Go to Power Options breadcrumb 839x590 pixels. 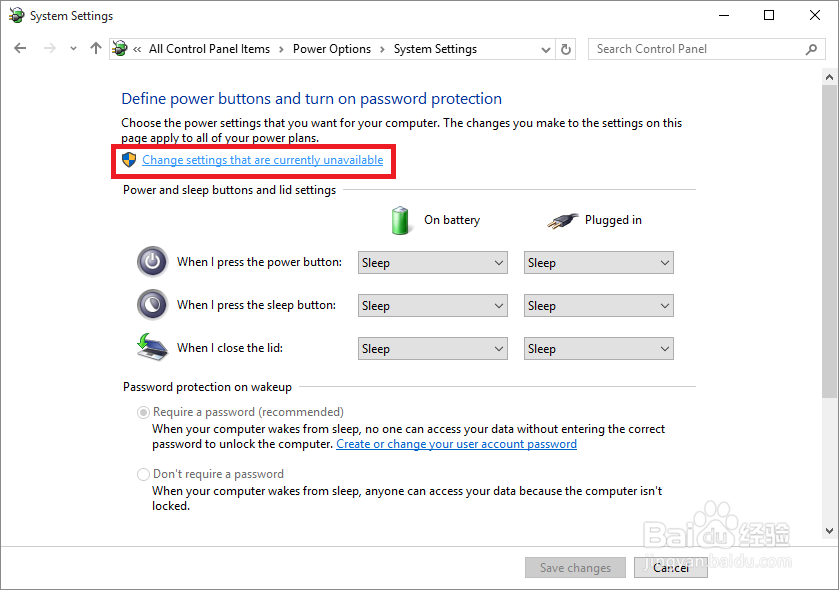point(331,49)
